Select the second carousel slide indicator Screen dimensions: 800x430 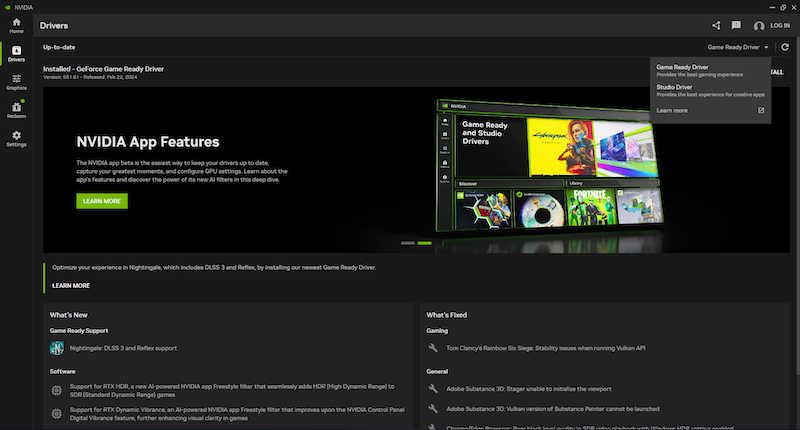(x=424, y=243)
